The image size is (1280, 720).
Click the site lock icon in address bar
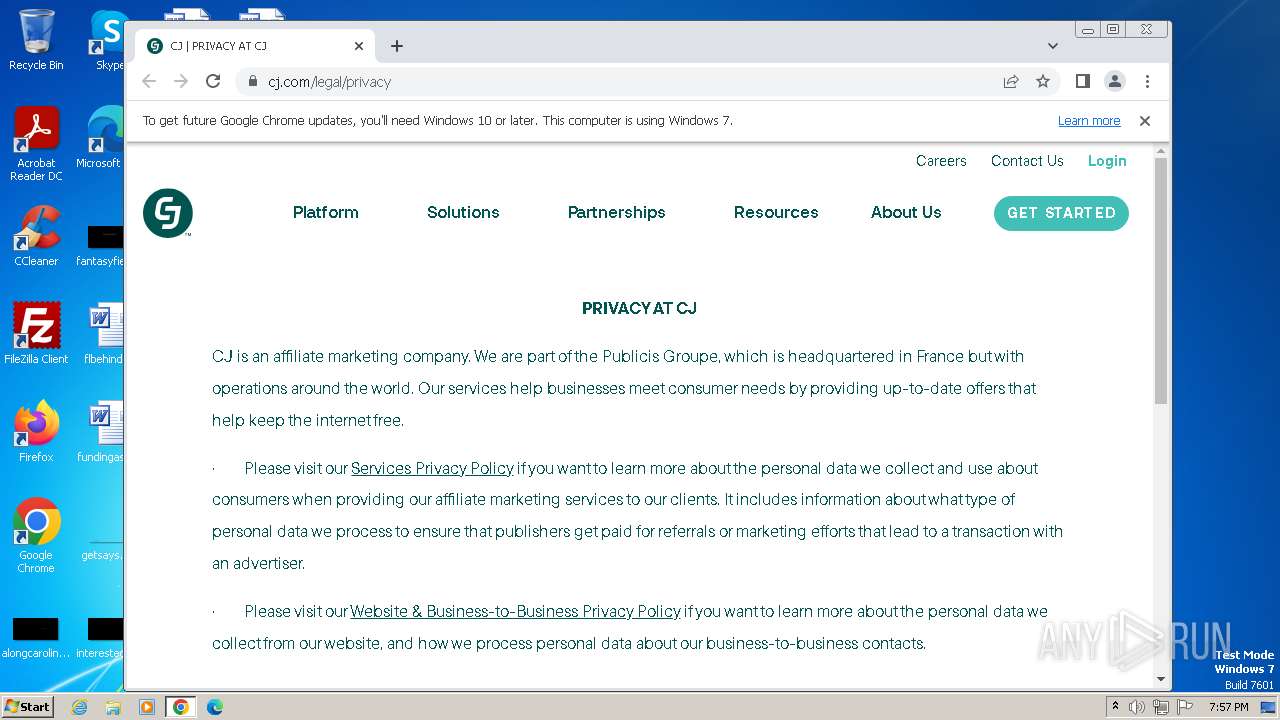click(253, 81)
